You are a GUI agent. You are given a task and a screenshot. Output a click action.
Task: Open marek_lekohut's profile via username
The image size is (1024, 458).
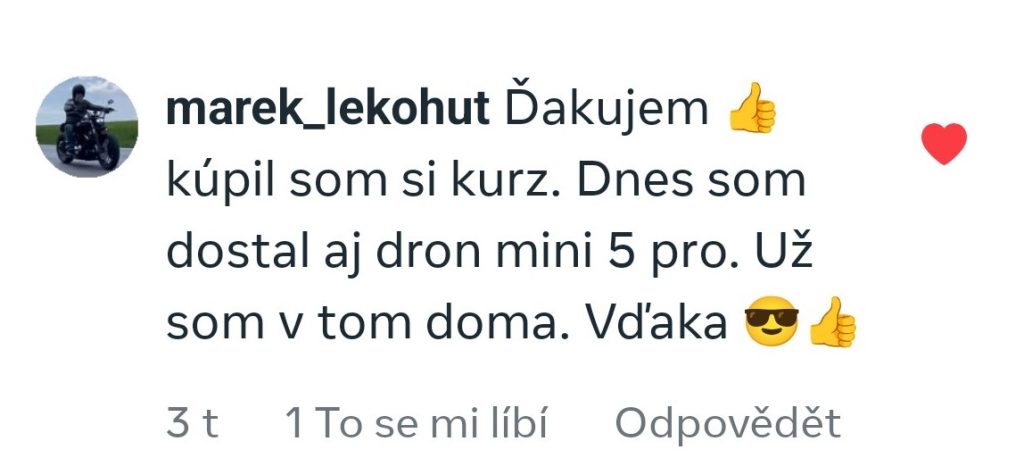coord(328,108)
